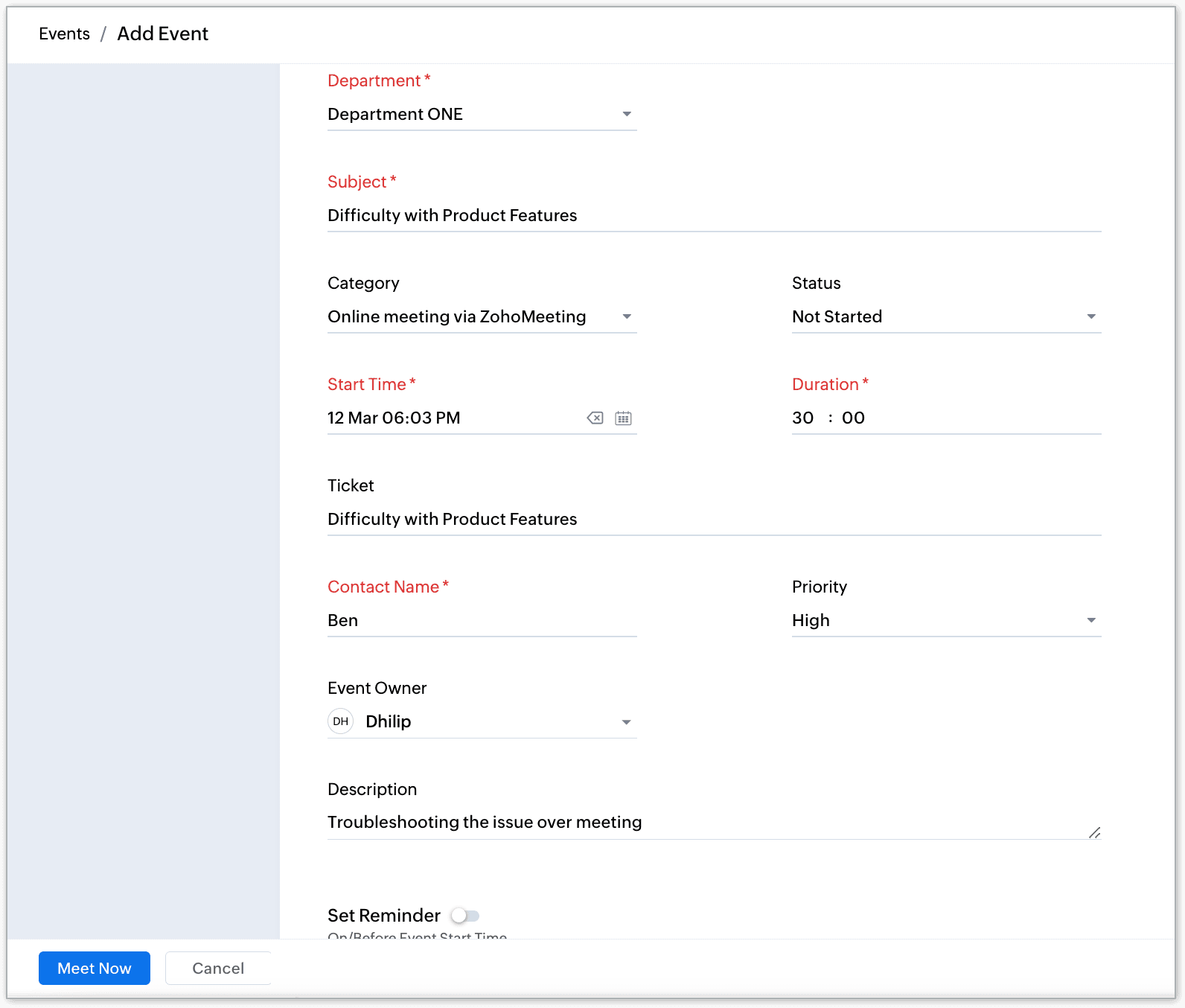
Task: Clear the Start Time value icon
Action: pos(595,418)
